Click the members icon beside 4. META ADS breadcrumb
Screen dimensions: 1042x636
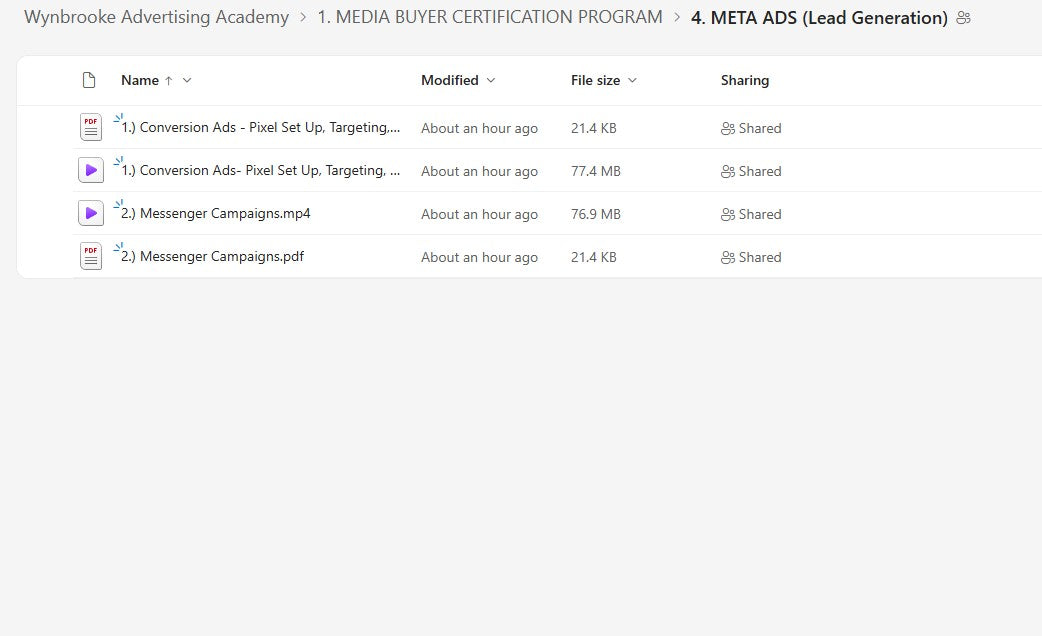pyautogui.click(x=963, y=17)
